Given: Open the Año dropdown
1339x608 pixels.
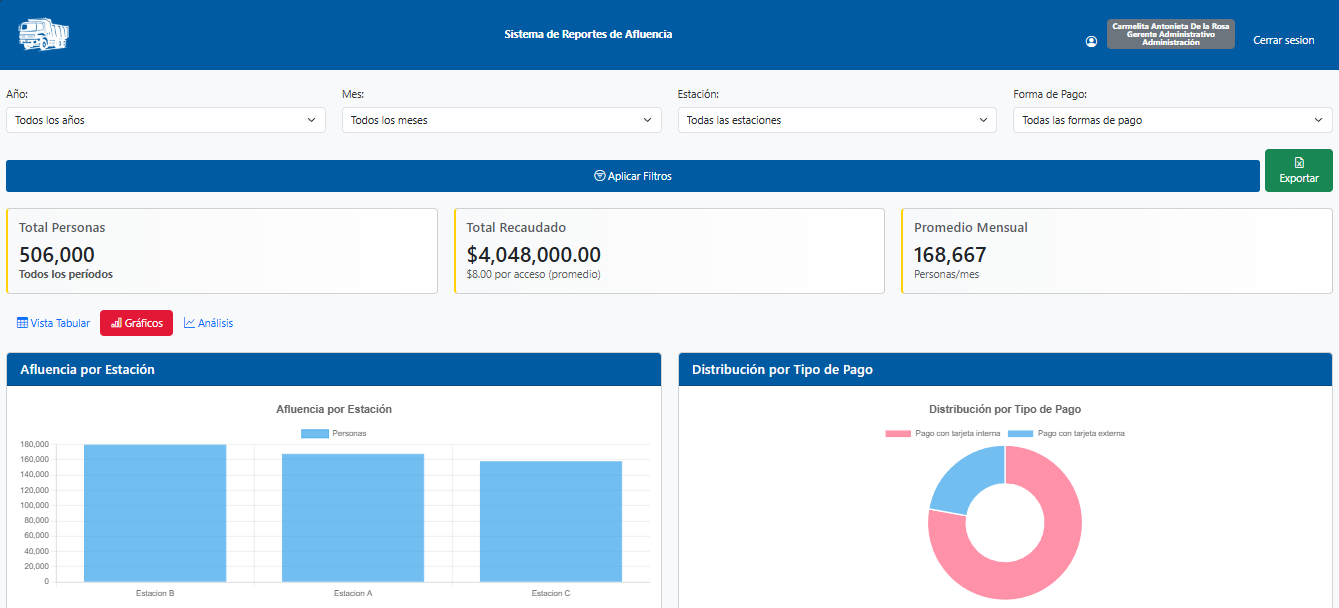Looking at the screenshot, I should [166, 120].
